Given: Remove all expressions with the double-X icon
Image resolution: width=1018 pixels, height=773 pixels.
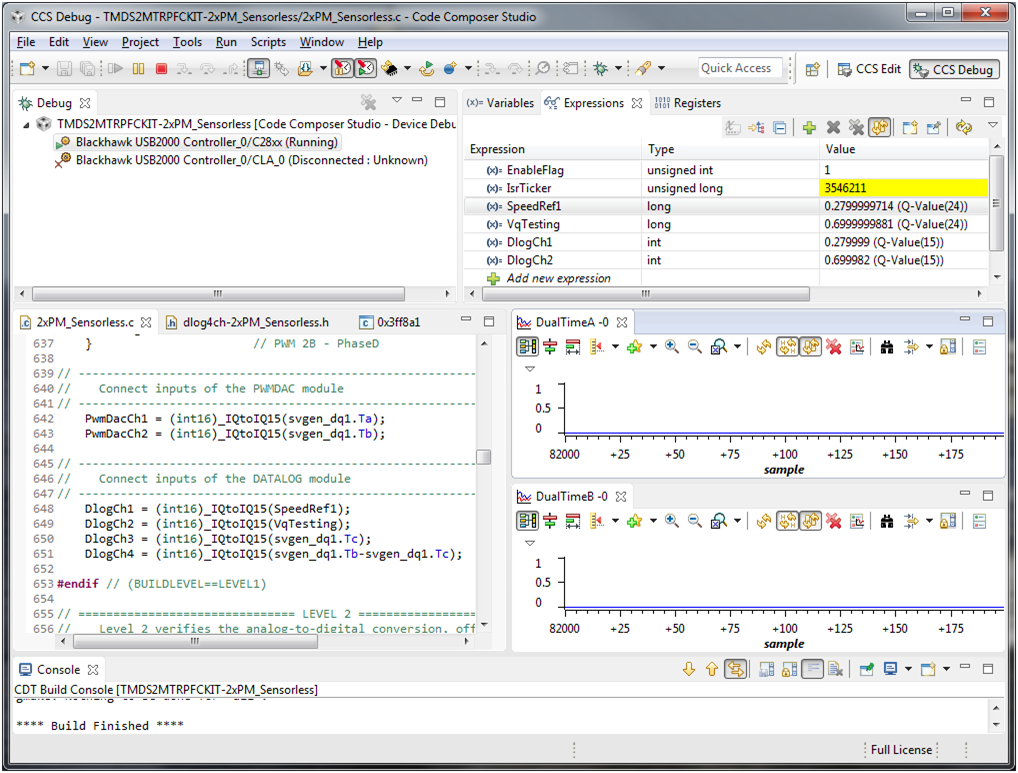Looking at the screenshot, I should pyautogui.click(x=856, y=128).
